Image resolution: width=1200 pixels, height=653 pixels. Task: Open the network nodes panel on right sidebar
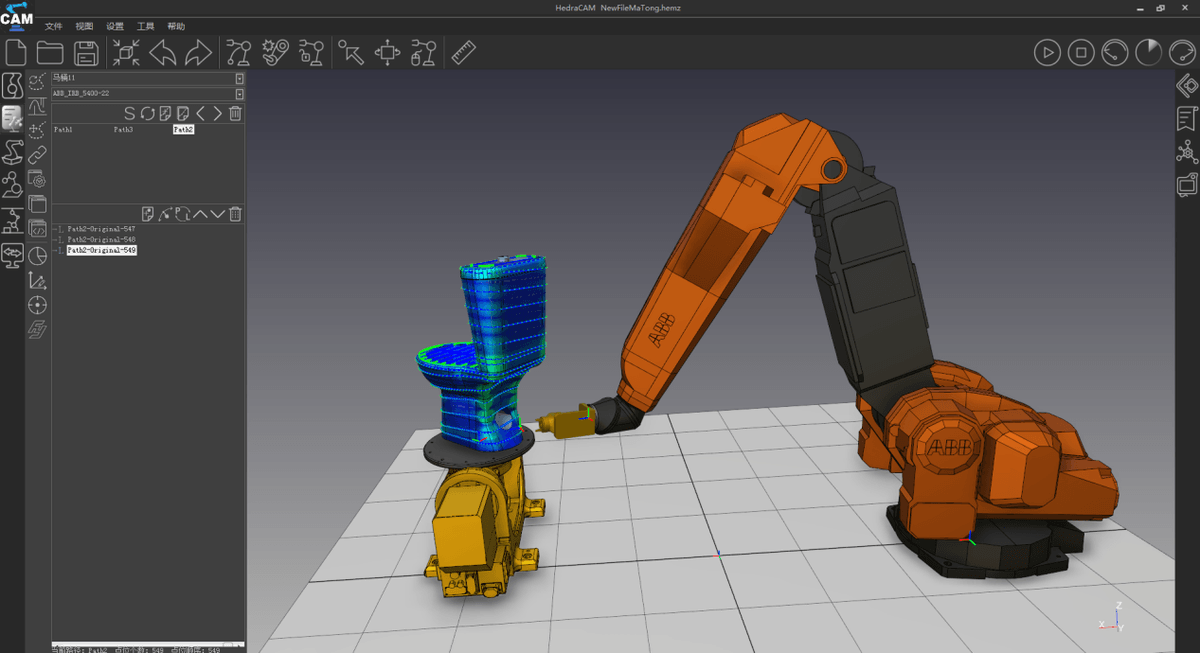(x=1187, y=152)
